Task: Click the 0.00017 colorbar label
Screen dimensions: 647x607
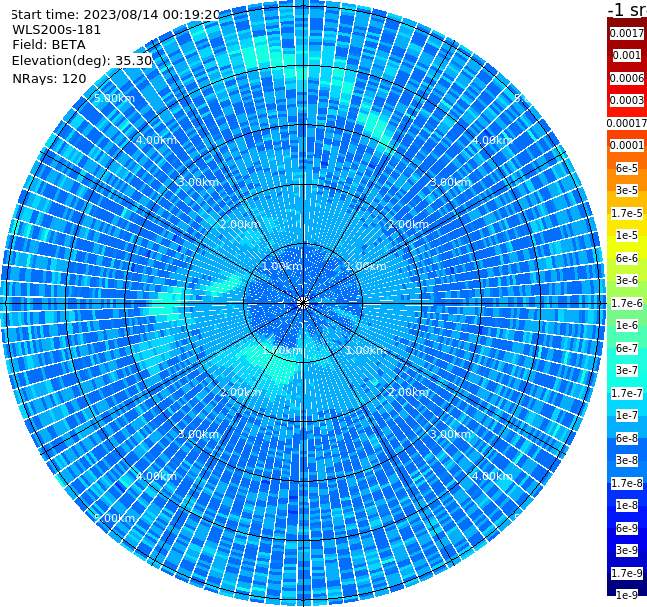Action: pos(627,123)
